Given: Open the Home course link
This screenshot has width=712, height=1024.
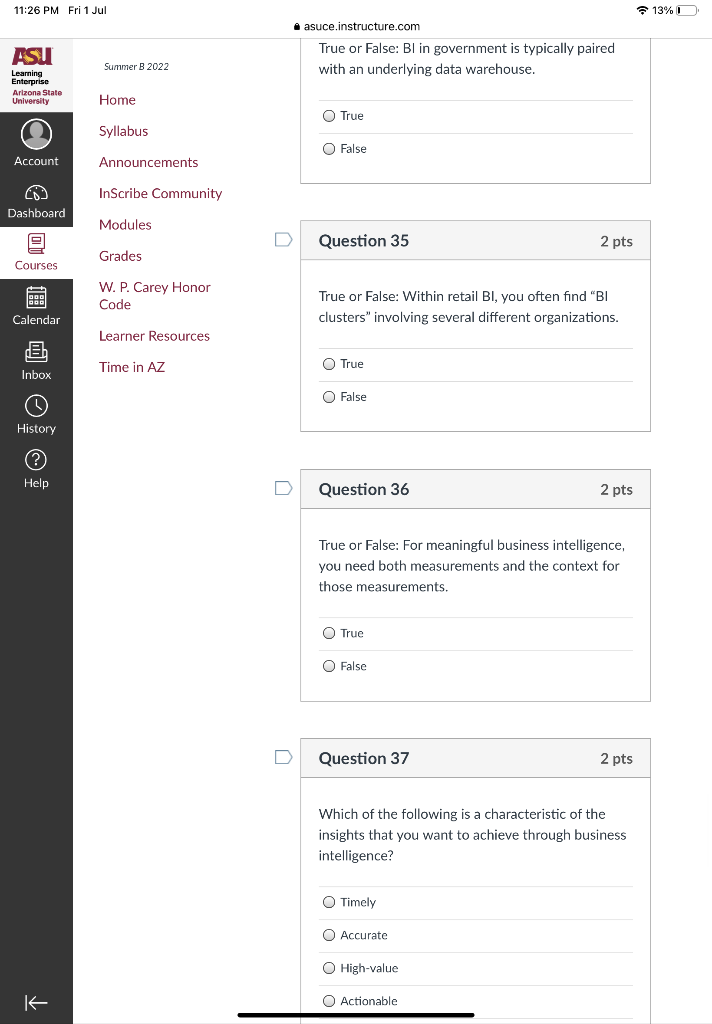Looking at the screenshot, I should pyautogui.click(x=118, y=100).
